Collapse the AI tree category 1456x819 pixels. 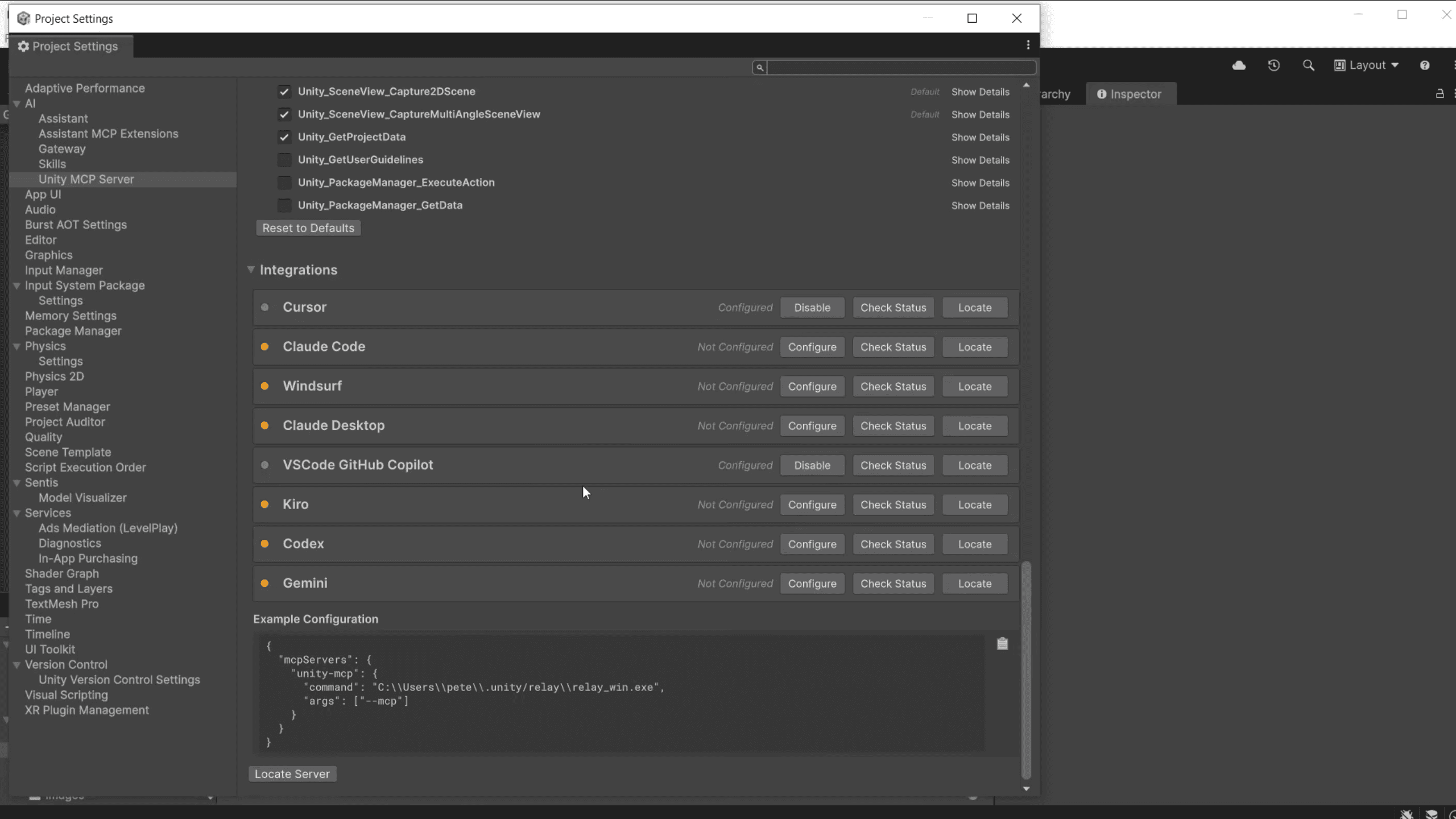17,104
